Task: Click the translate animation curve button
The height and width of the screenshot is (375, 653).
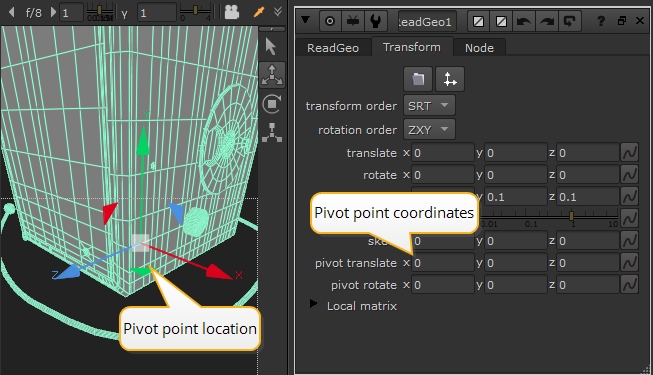Action: tap(629, 152)
